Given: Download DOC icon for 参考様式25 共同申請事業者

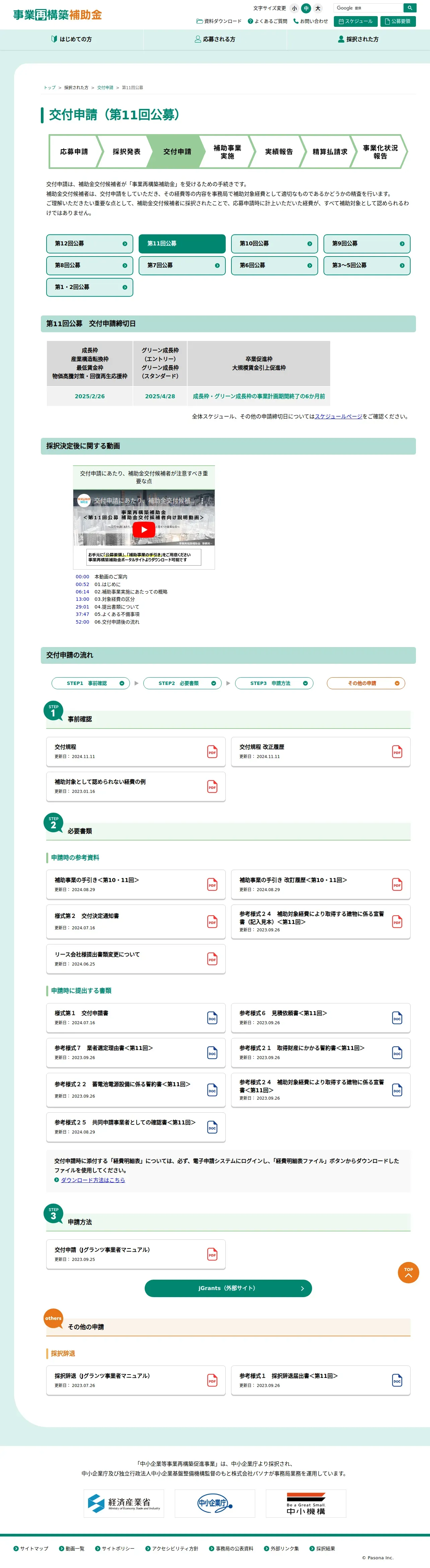Looking at the screenshot, I should coord(212,1127).
